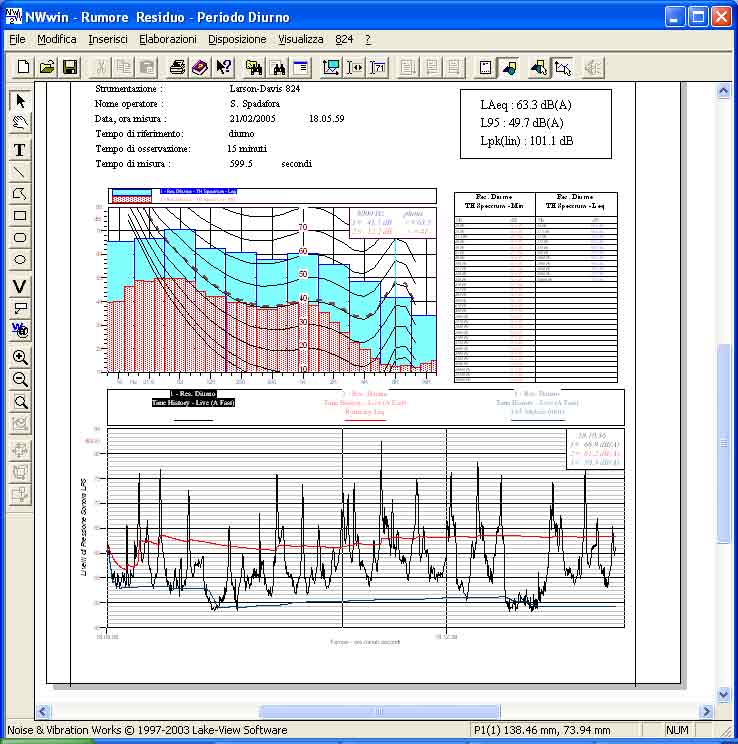738x744 pixels.
Task: Select the hand pan tool
Action: pyautogui.click(x=20, y=123)
